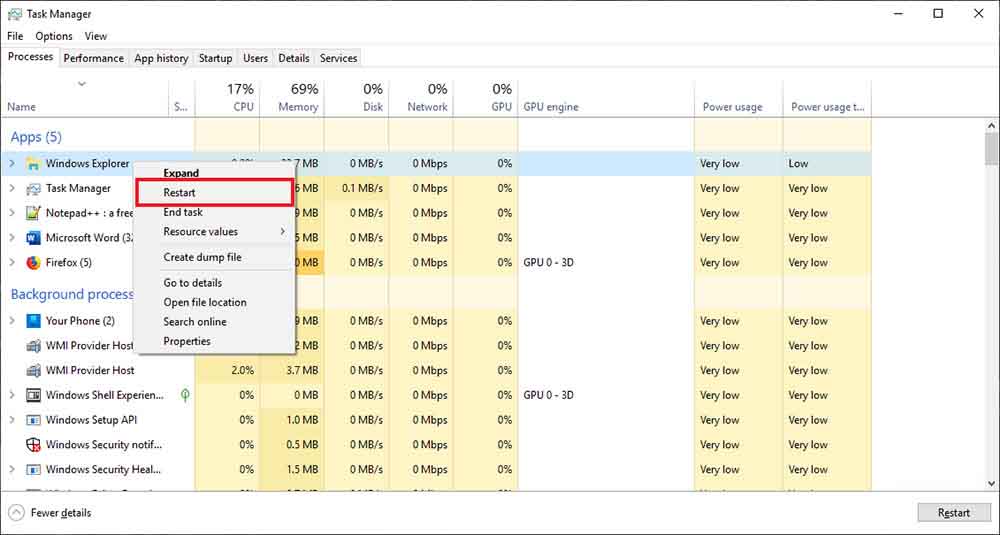Click the Status column header
The width and height of the screenshot is (1000, 535).
tap(181, 98)
